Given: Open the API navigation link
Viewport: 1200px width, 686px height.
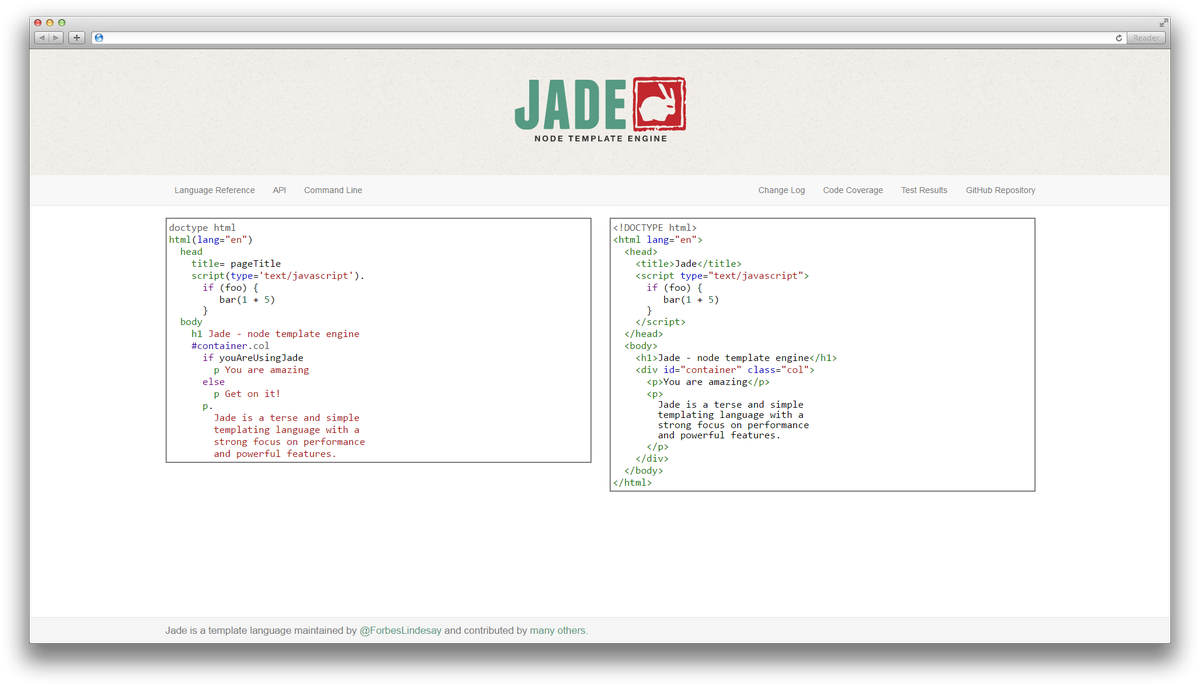Looking at the screenshot, I should click(x=279, y=190).
